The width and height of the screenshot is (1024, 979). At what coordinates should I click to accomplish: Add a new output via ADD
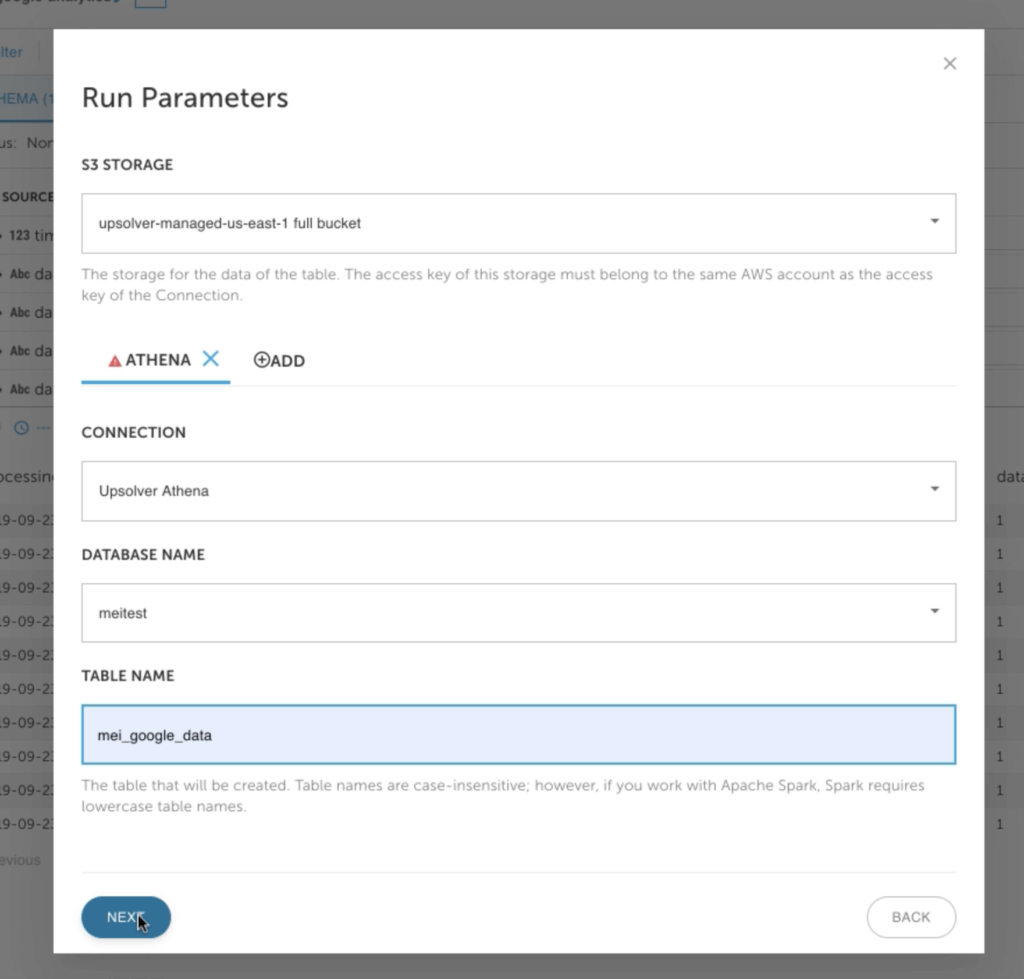[279, 361]
